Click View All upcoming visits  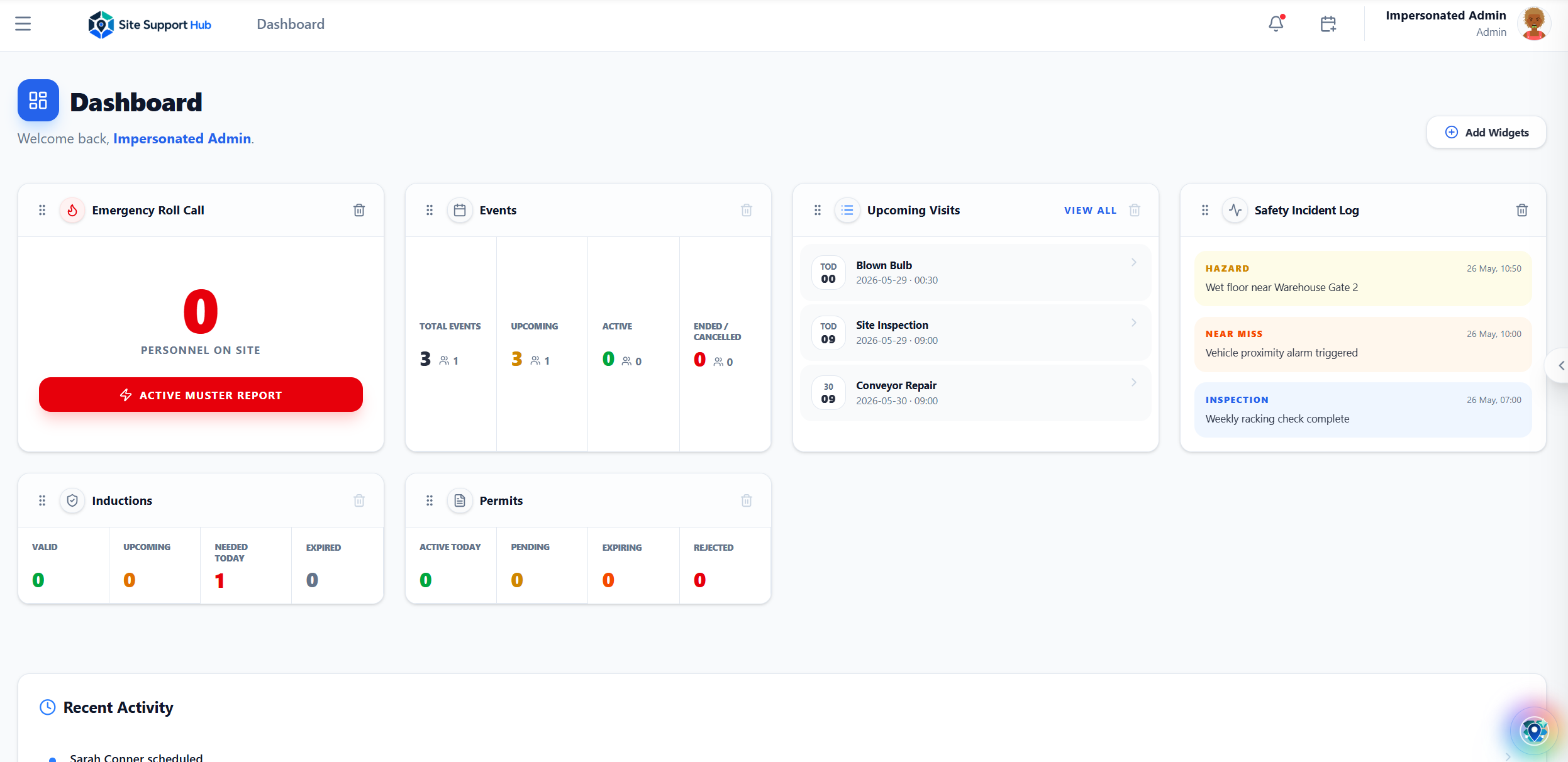pyautogui.click(x=1090, y=211)
